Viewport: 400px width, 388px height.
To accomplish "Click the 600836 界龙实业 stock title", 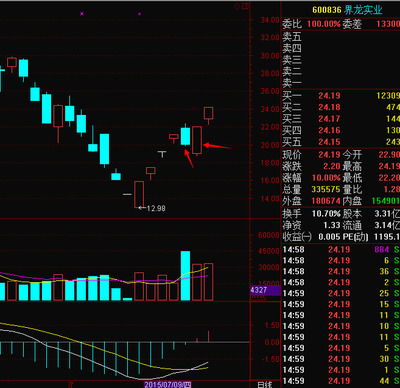I will [347, 10].
